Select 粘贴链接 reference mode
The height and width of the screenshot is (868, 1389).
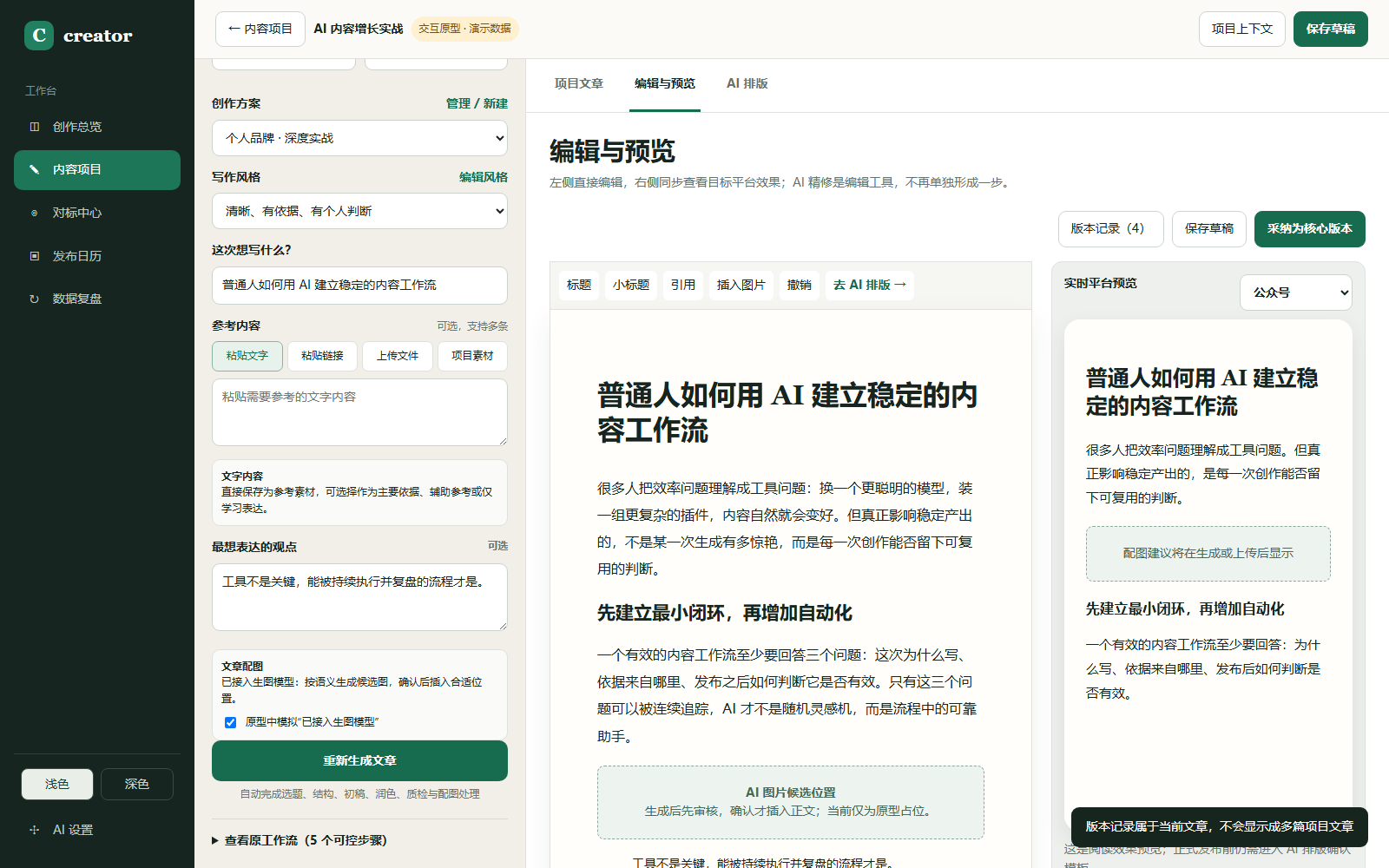pyautogui.click(x=322, y=356)
